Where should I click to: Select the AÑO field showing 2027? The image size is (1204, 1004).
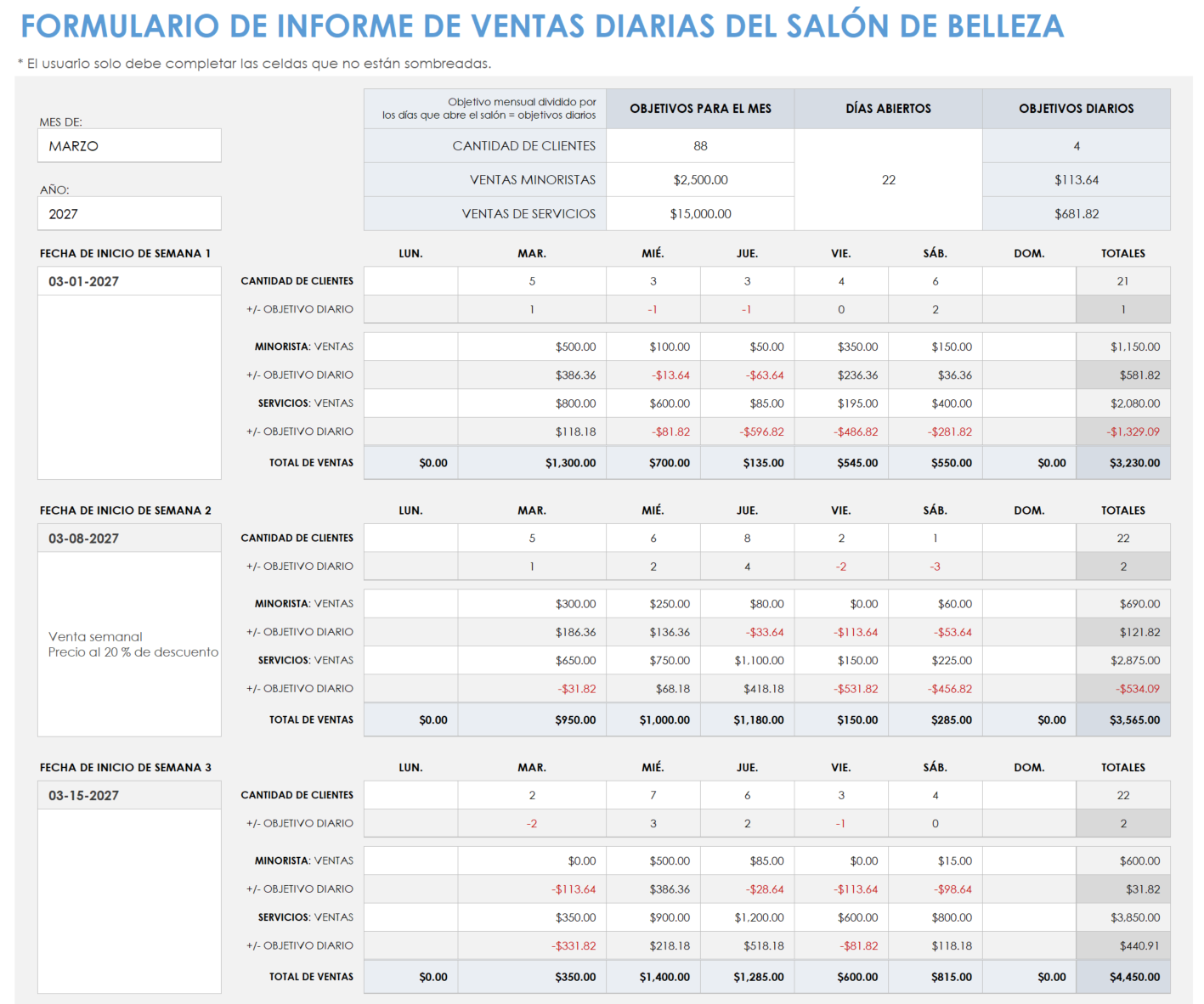click(x=129, y=213)
